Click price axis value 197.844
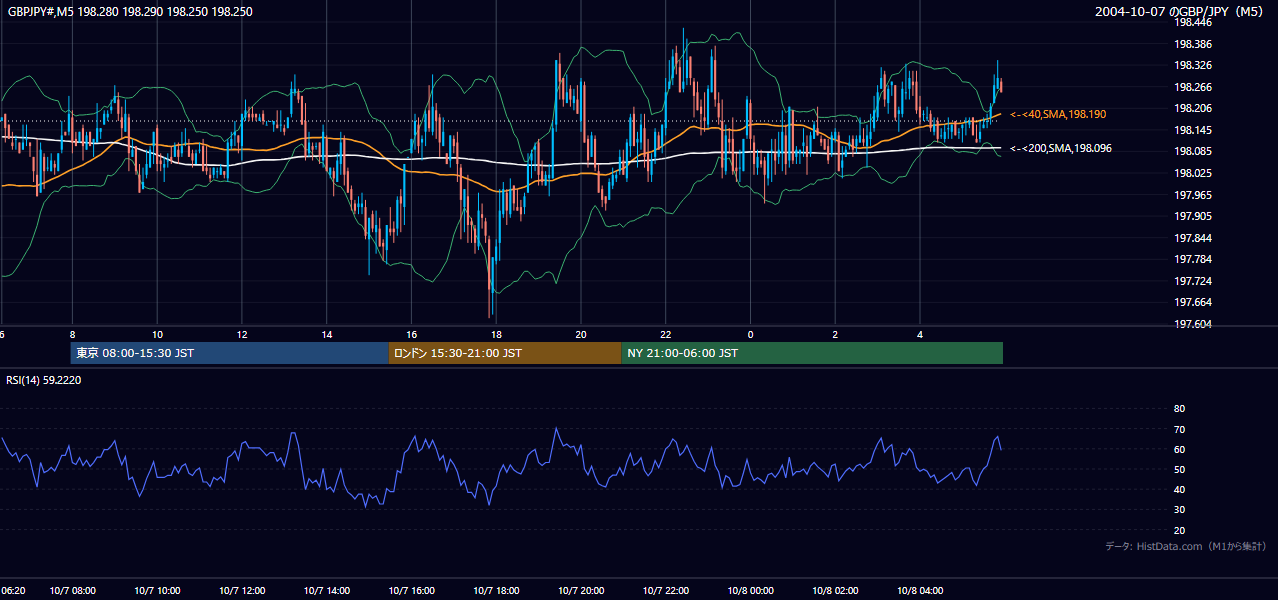This screenshot has width=1278, height=600. coord(1193,238)
